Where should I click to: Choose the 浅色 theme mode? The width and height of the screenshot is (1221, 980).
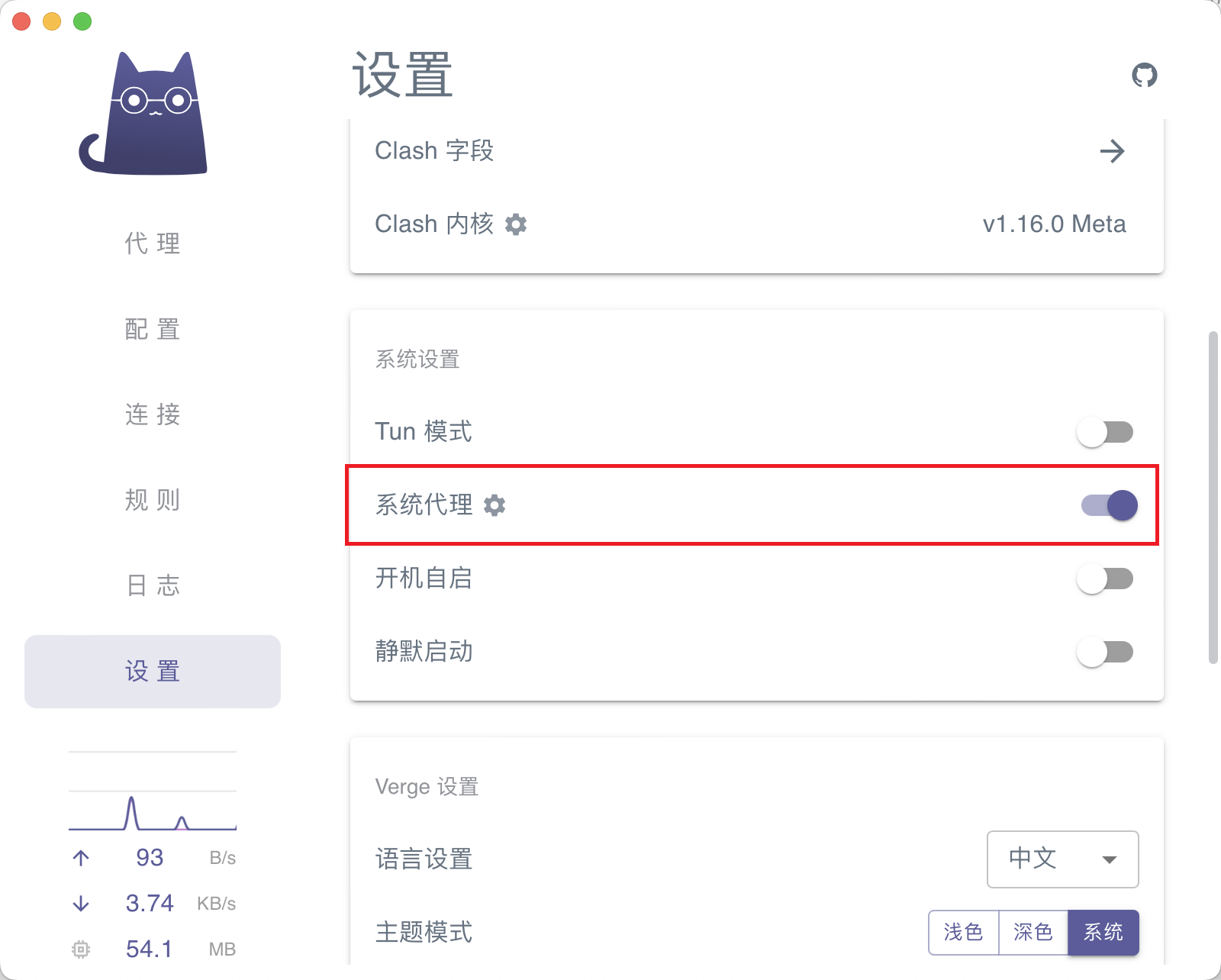[964, 933]
